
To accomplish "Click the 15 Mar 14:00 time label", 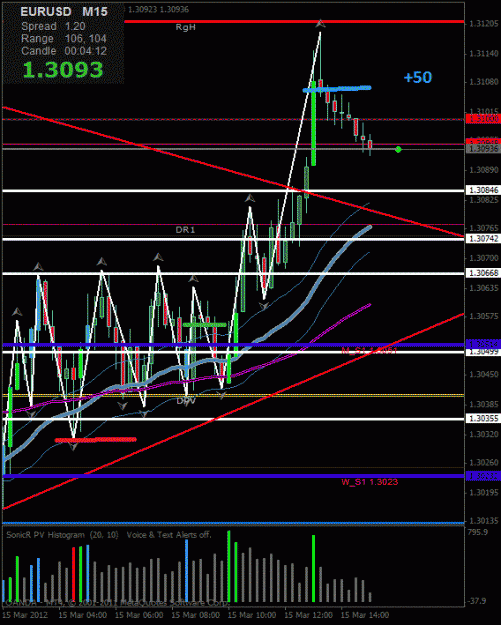I will pyautogui.click(x=365, y=615).
